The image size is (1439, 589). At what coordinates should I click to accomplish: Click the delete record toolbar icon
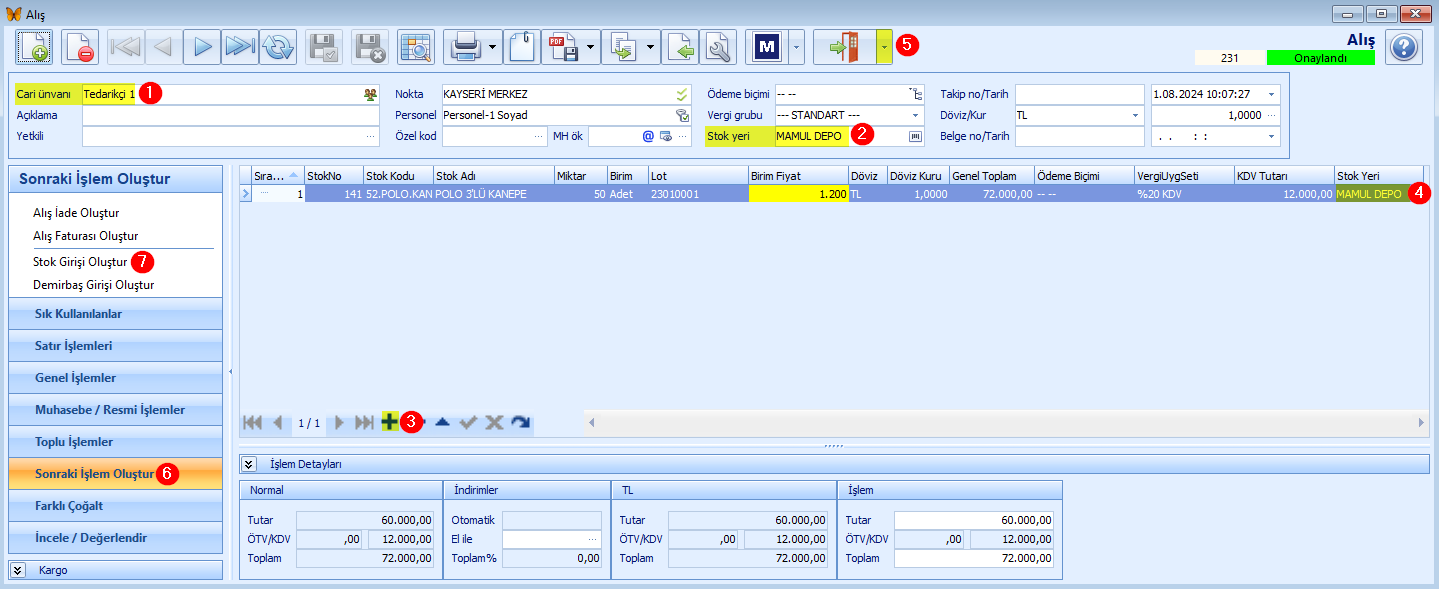pos(80,47)
